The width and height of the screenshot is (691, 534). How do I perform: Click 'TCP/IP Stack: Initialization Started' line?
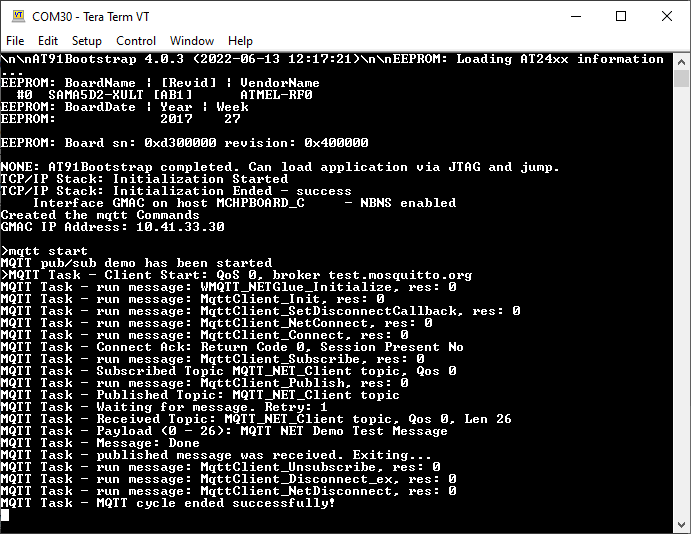pyautogui.click(x=145, y=179)
